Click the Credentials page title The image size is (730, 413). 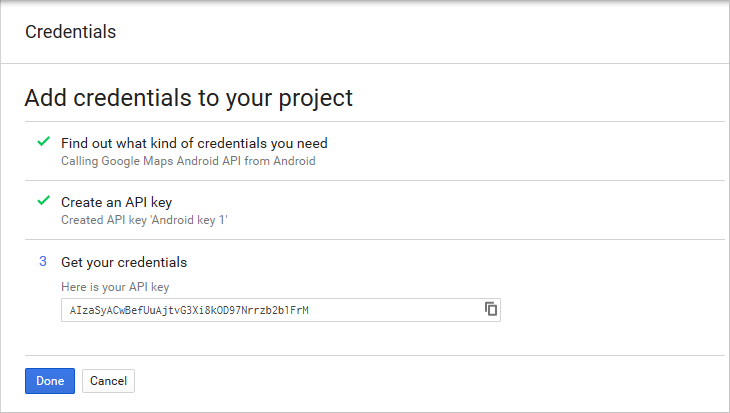click(70, 32)
